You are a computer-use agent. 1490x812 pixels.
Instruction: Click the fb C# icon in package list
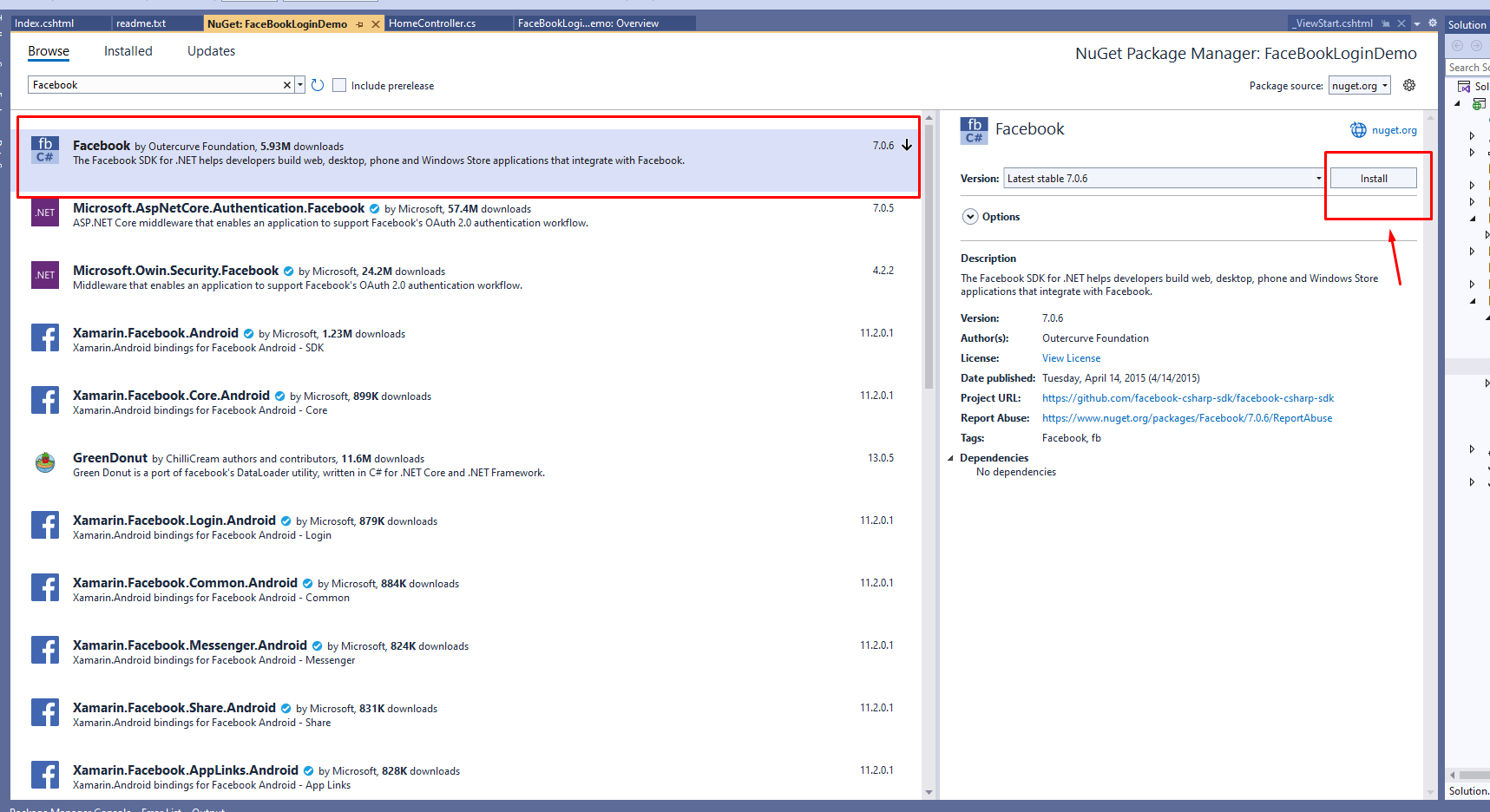[x=45, y=149]
